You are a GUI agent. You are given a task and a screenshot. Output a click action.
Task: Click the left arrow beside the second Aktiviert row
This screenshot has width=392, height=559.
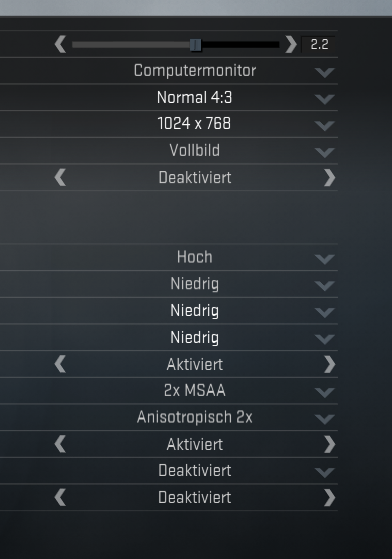[x=60, y=445]
